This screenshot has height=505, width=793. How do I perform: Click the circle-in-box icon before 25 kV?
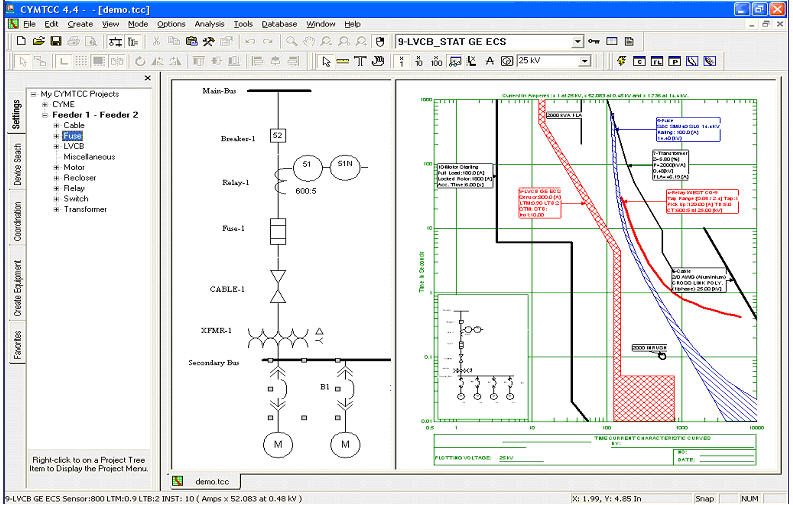(x=507, y=62)
